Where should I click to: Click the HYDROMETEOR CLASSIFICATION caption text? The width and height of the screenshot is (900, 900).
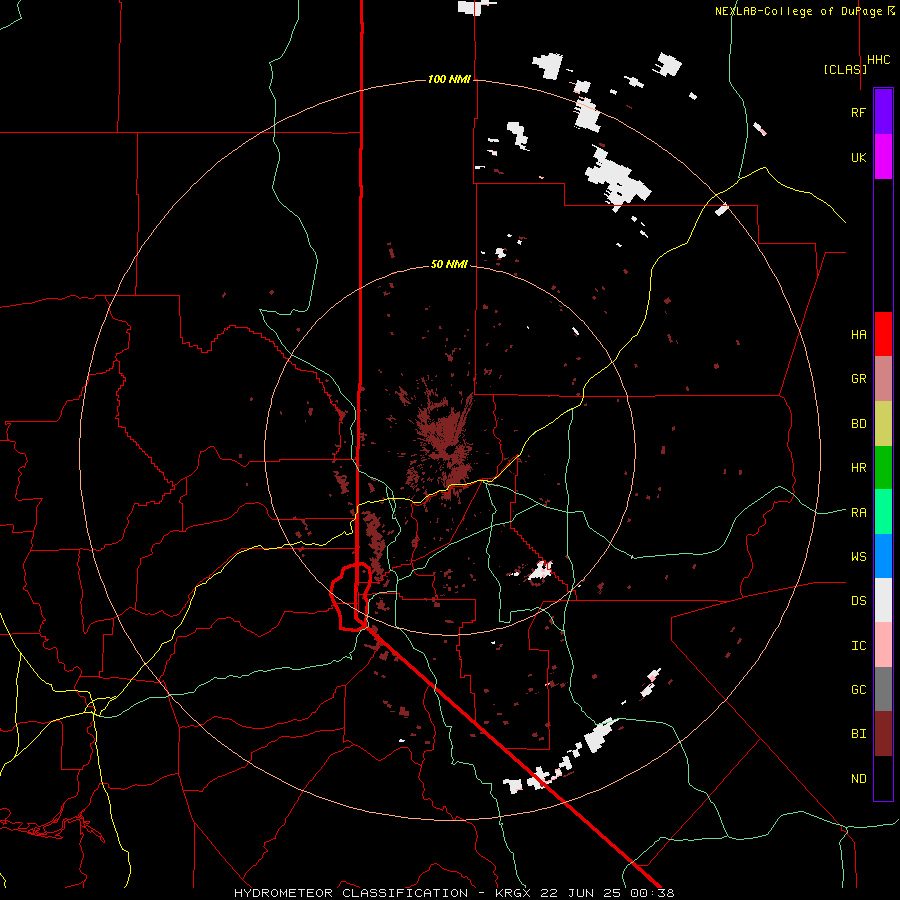click(x=351, y=893)
